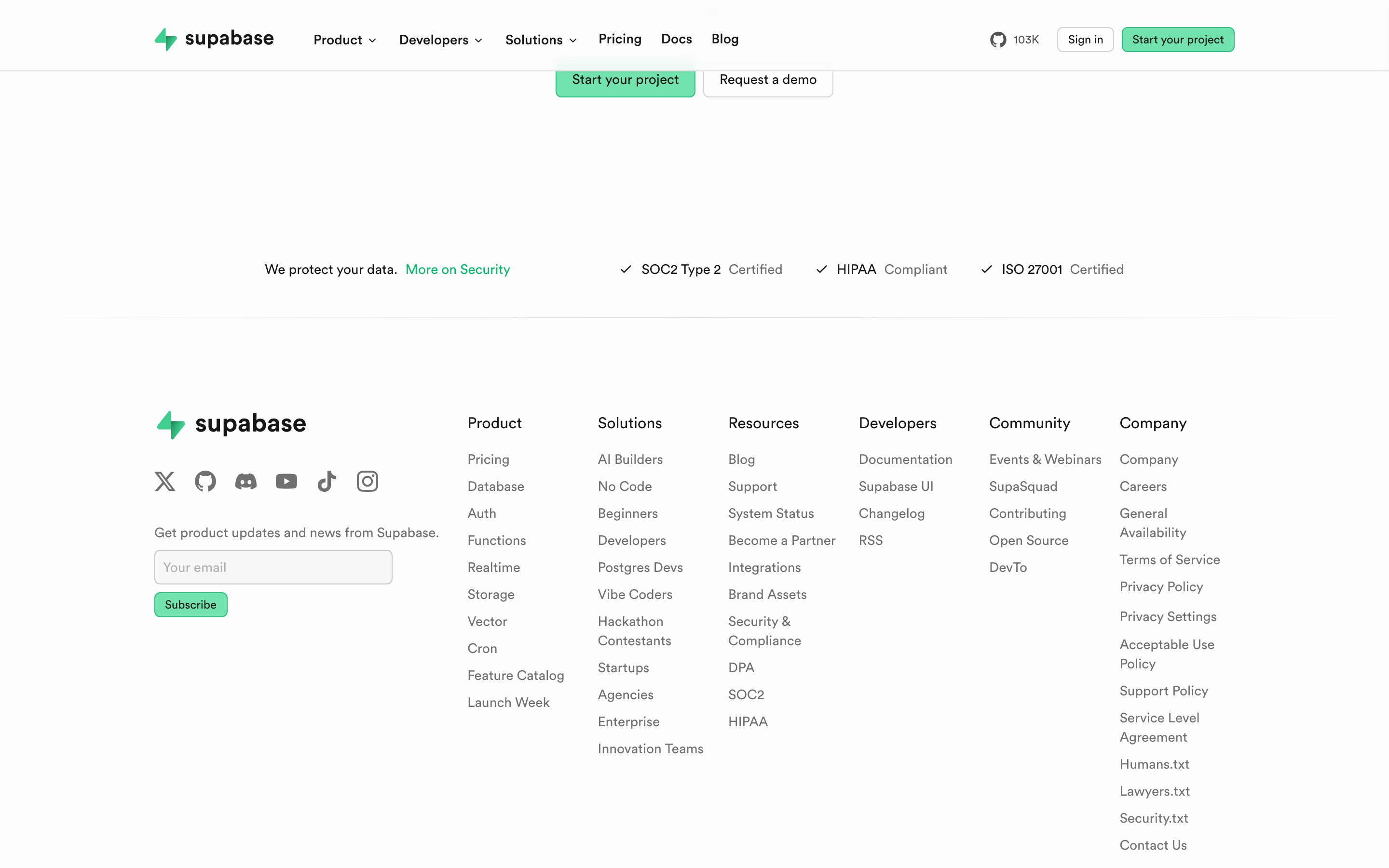Click the X (Twitter) social icon
The width and height of the screenshot is (1389, 868).
(x=165, y=481)
